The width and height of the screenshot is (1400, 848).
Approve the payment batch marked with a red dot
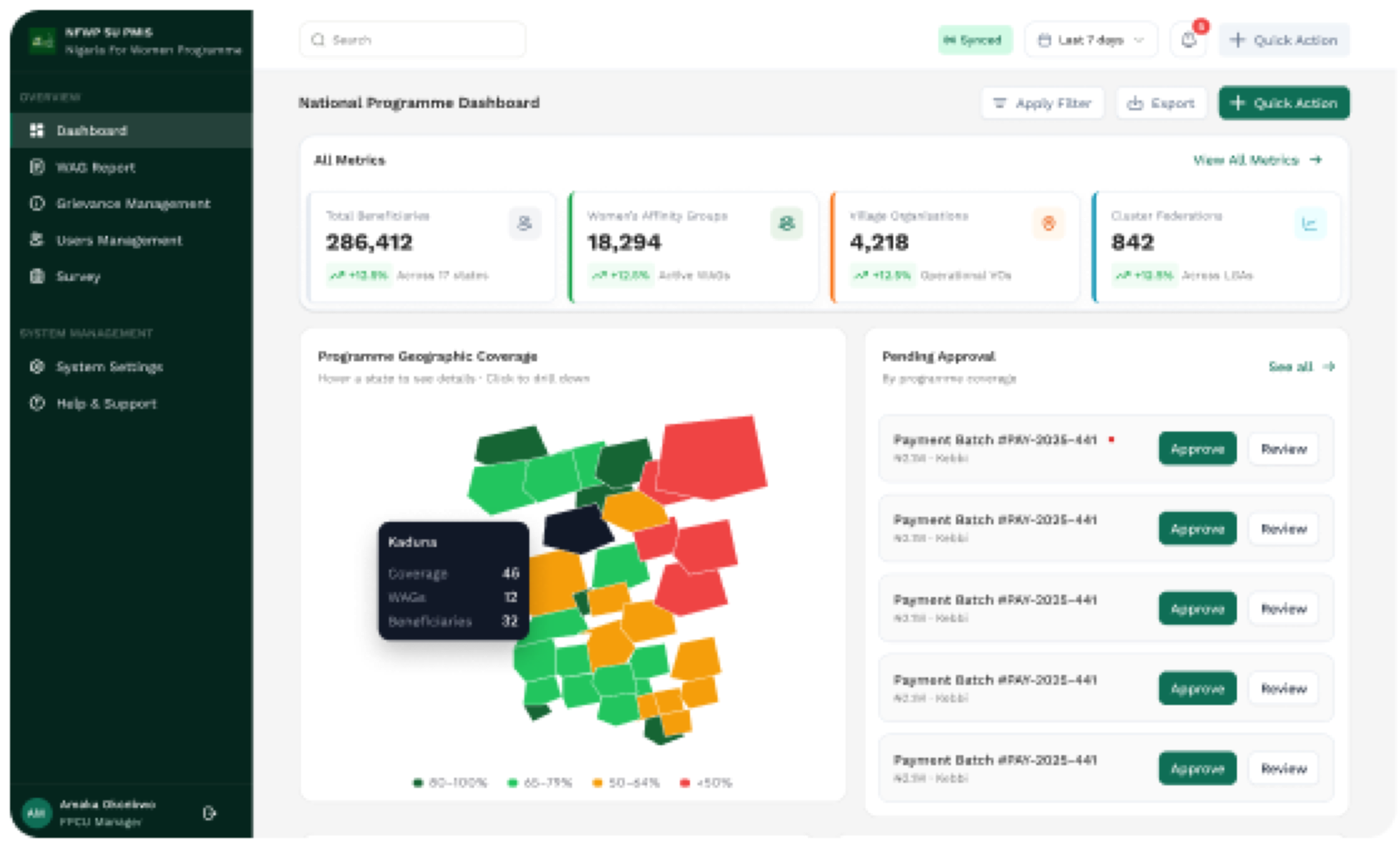pyautogui.click(x=1197, y=449)
